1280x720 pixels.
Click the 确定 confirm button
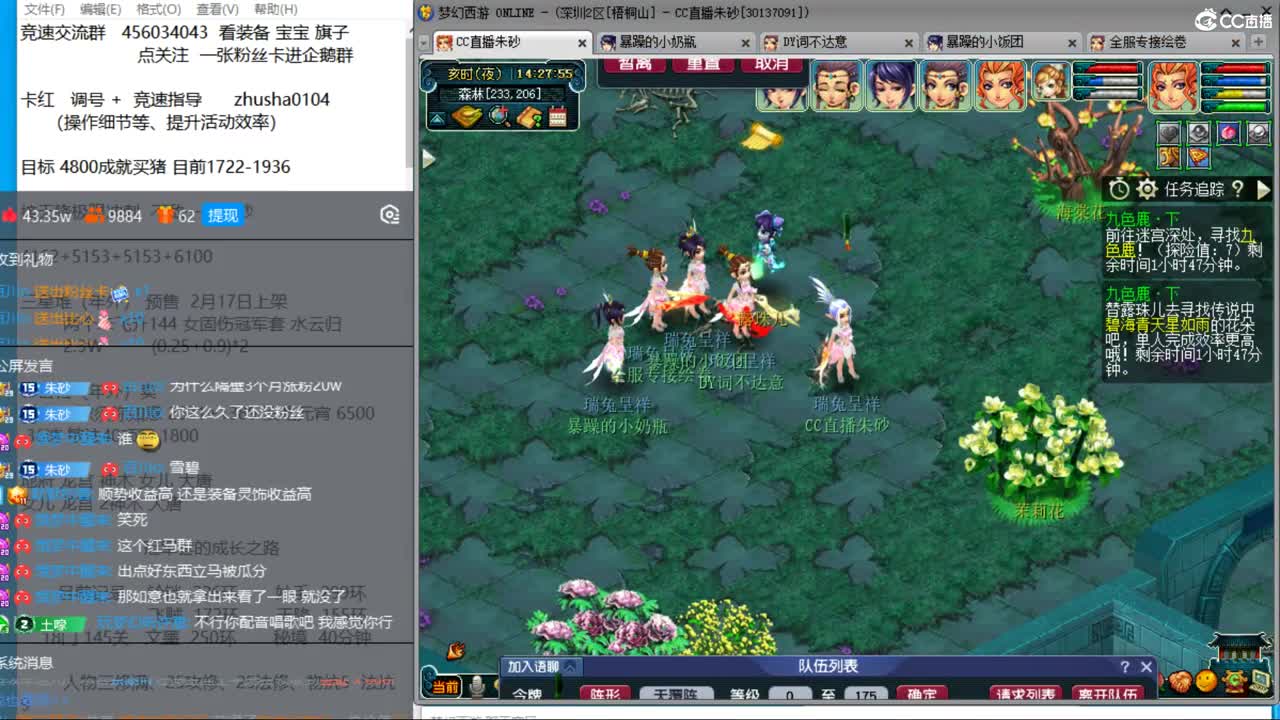pyautogui.click(x=922, y=694)
